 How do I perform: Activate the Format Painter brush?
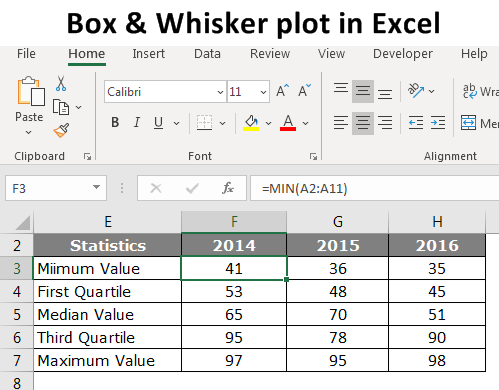click(x=61, y=130)
